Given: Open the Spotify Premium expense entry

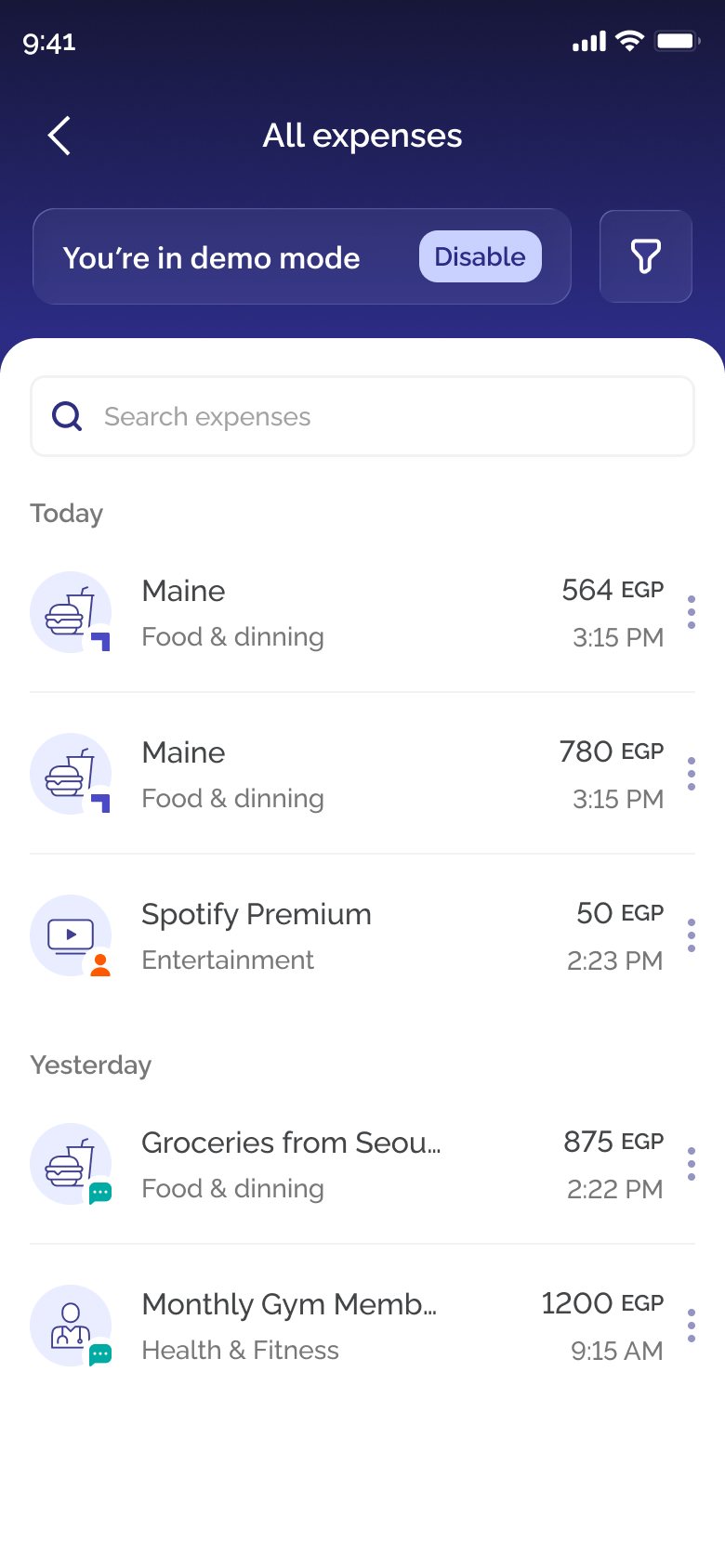Looking at the screenshot, I should pos(362,935).
